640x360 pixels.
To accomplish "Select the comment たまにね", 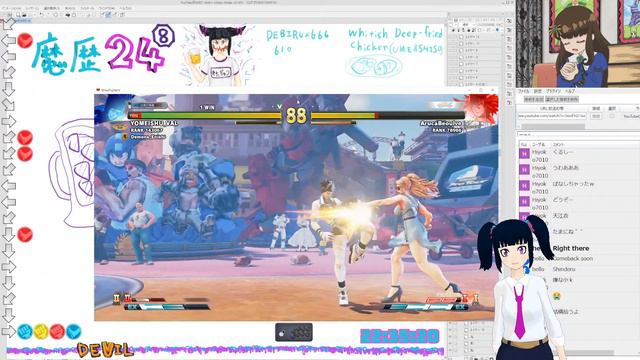I will (567, 231).
